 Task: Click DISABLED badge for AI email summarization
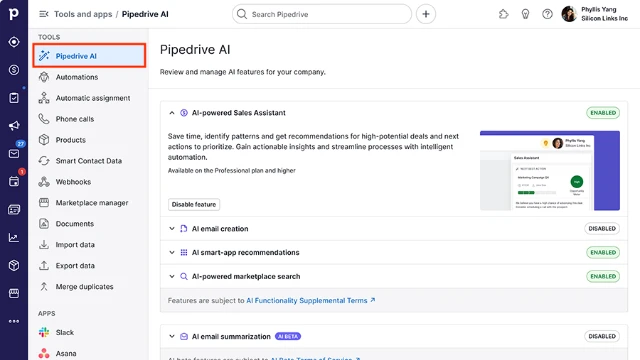[x=602, y=336]
